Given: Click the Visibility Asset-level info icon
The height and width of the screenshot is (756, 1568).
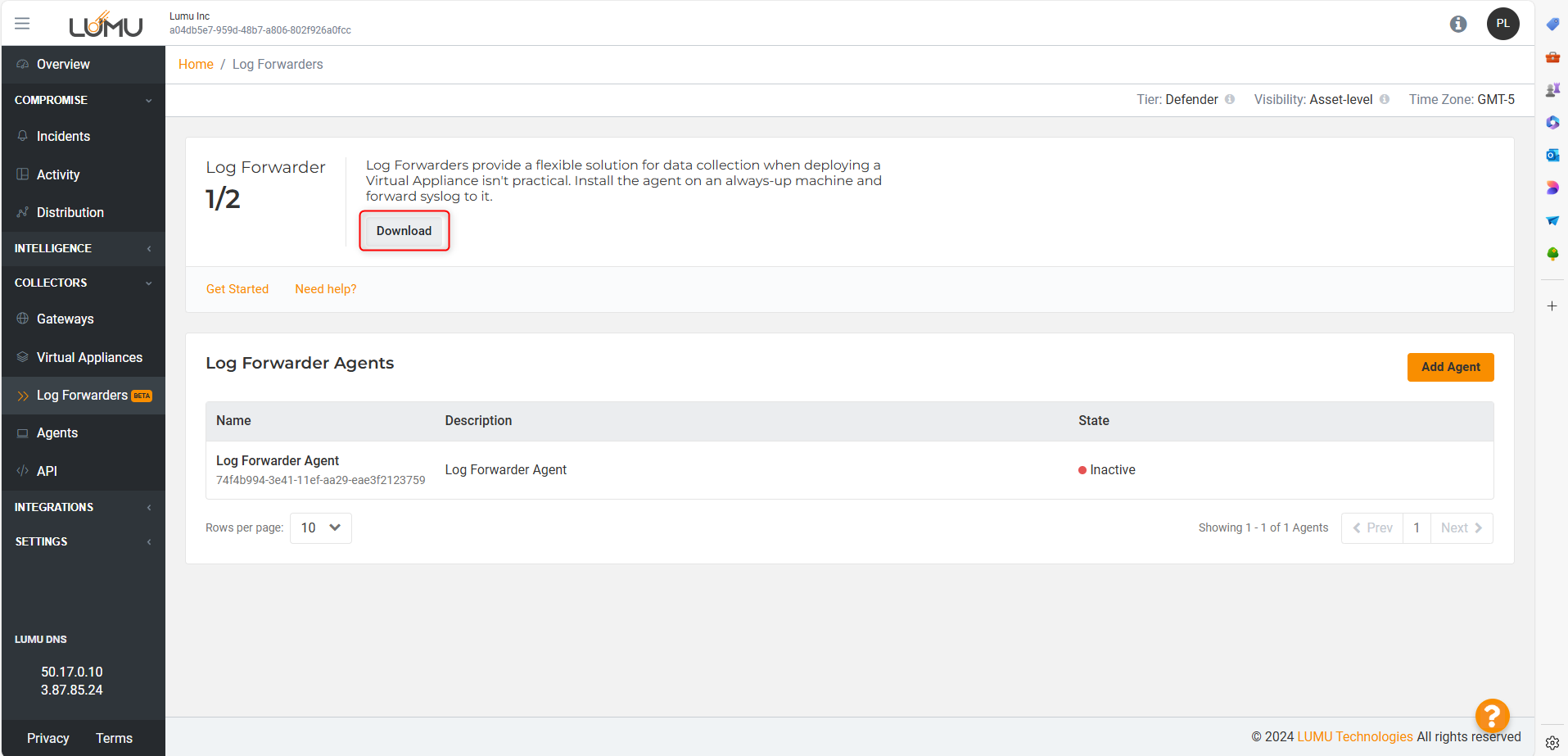Looking at the screenshot, I should point(1385,100).
